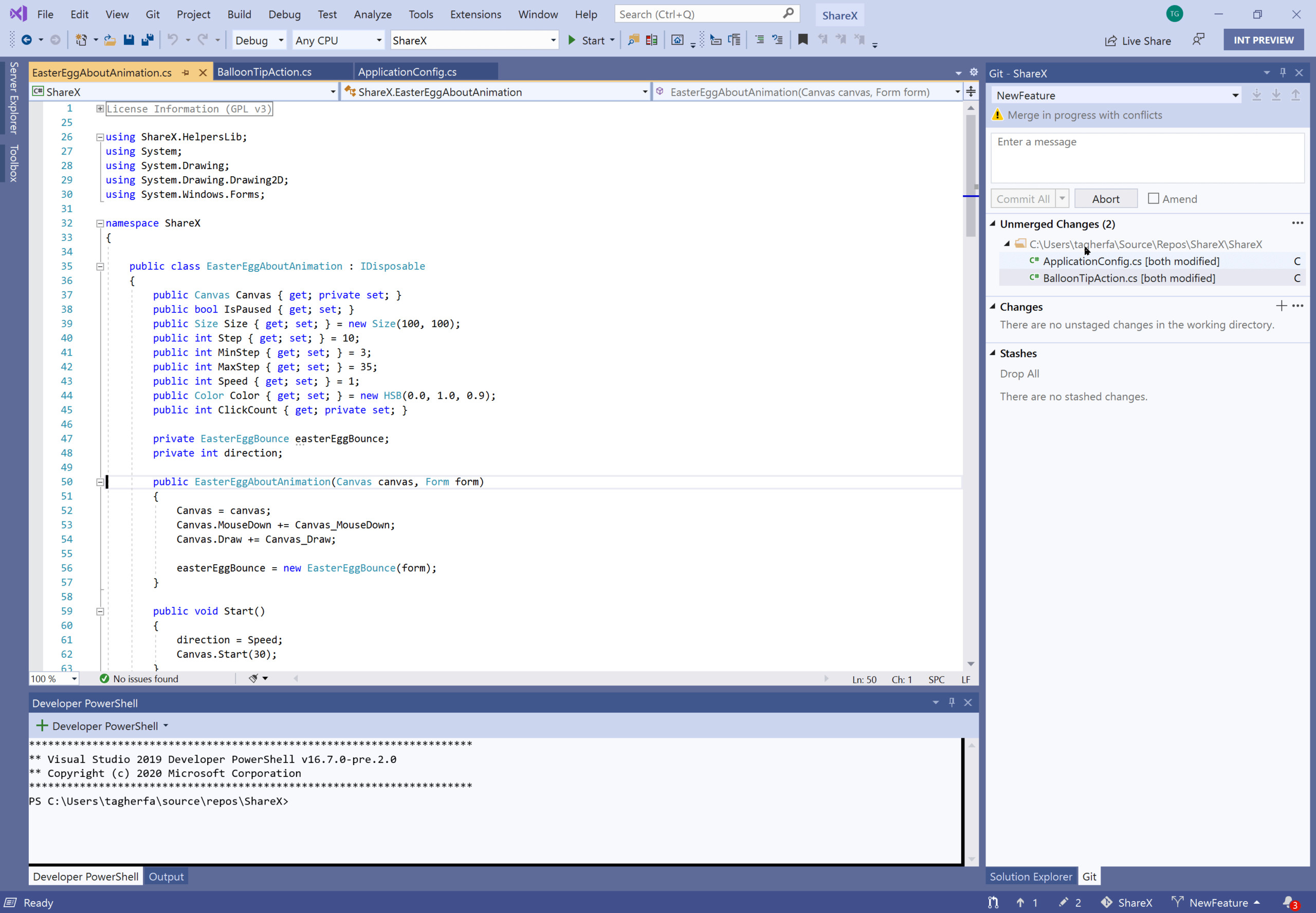Click the Live Share icon
The image size is (1316, 913).
click(x=1110, y=41)
